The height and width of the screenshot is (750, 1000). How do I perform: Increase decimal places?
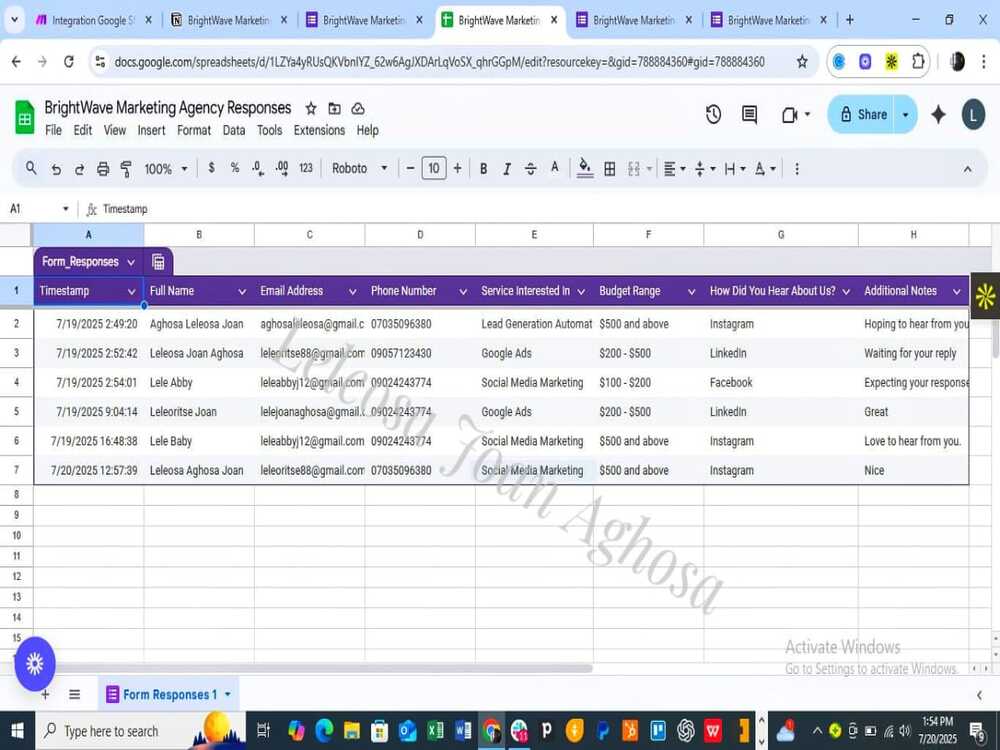[282, 168]
